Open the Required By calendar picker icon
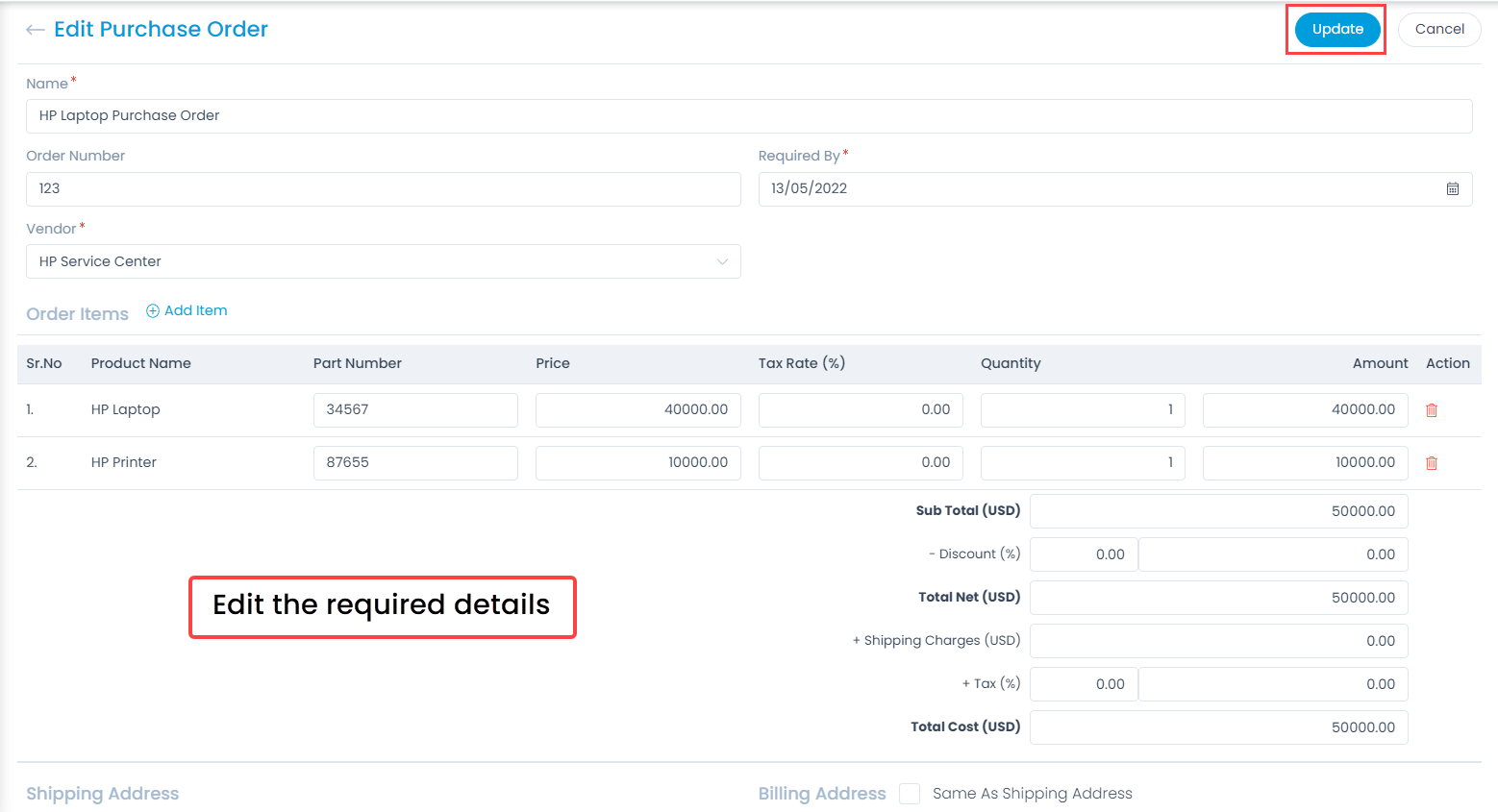 point(1452,189)
